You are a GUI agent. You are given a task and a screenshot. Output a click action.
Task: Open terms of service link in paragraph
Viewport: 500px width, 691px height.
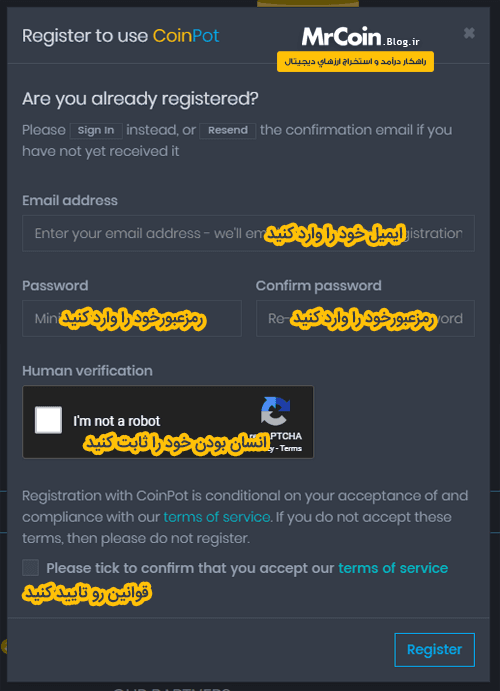pyautogui.click(x=217, y=516)
